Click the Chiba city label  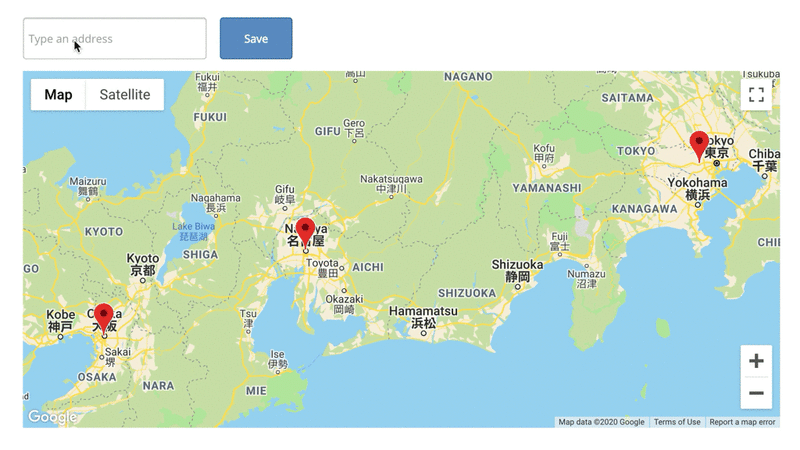coord(764,159)
